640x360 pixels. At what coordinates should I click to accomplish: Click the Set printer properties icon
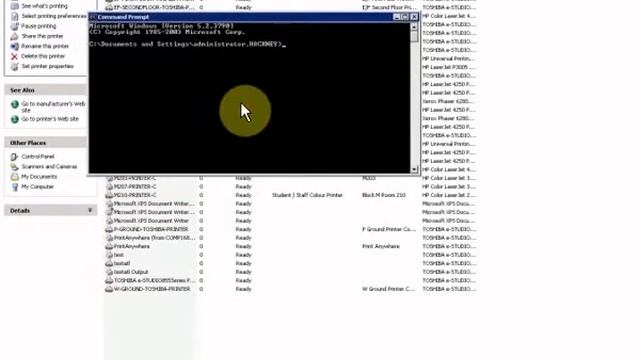pos(14,66)
